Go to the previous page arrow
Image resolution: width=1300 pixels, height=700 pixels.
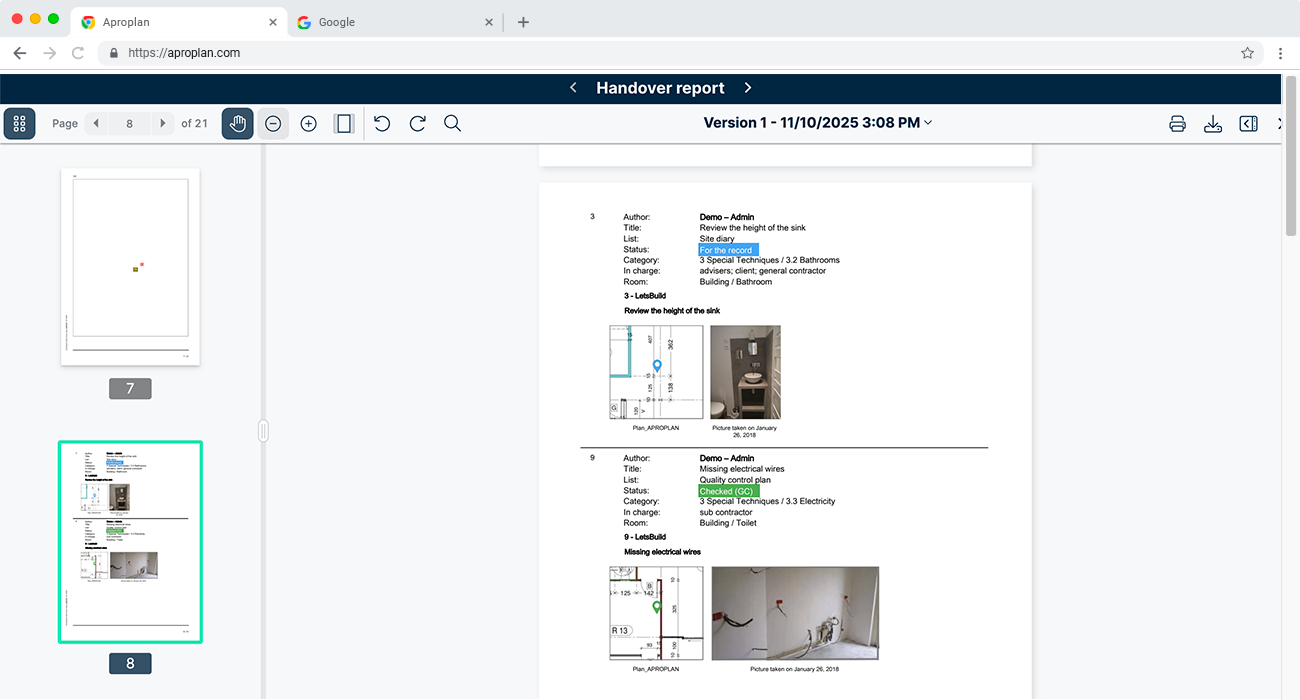pos(96,124)
